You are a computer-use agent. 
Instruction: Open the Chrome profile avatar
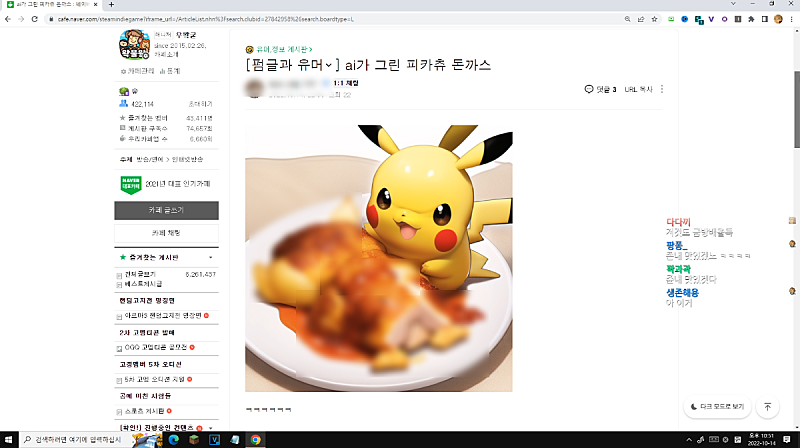(778, 19)
